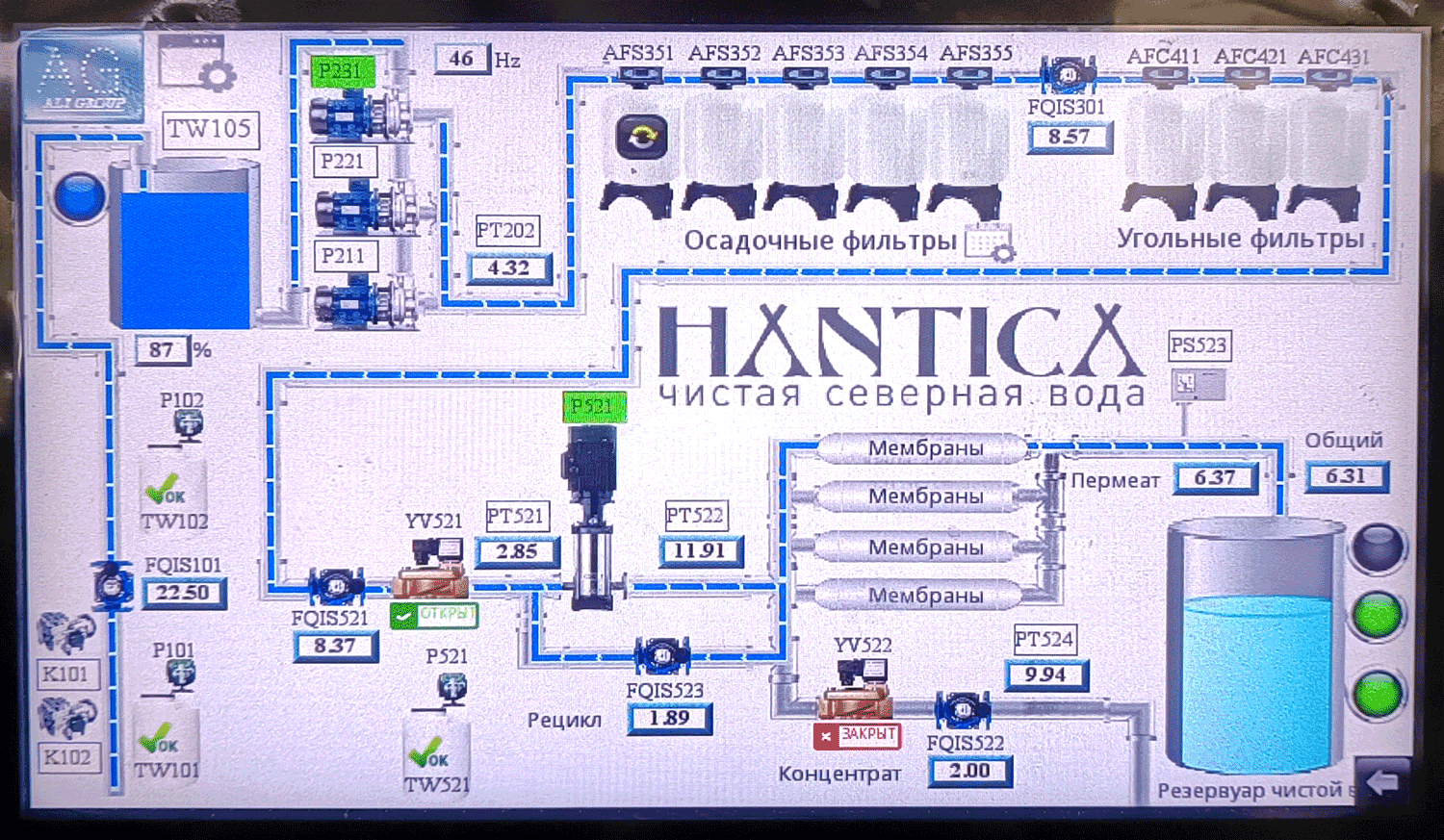1444x840 pixels.
Task: Toggle the YV521 ОТКРЫТ valve status
Action: pyautogui.click(x=434, y=614)
